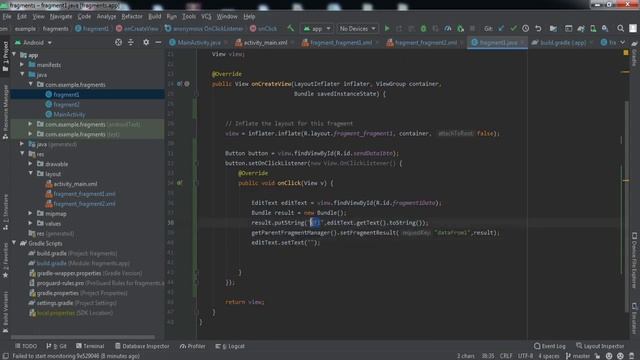Image resolution: width=640 pixels, height=360 pixels.
Task: Open the Database Inspector tool window
Action: pyautogui.click(x=142, y=346)
